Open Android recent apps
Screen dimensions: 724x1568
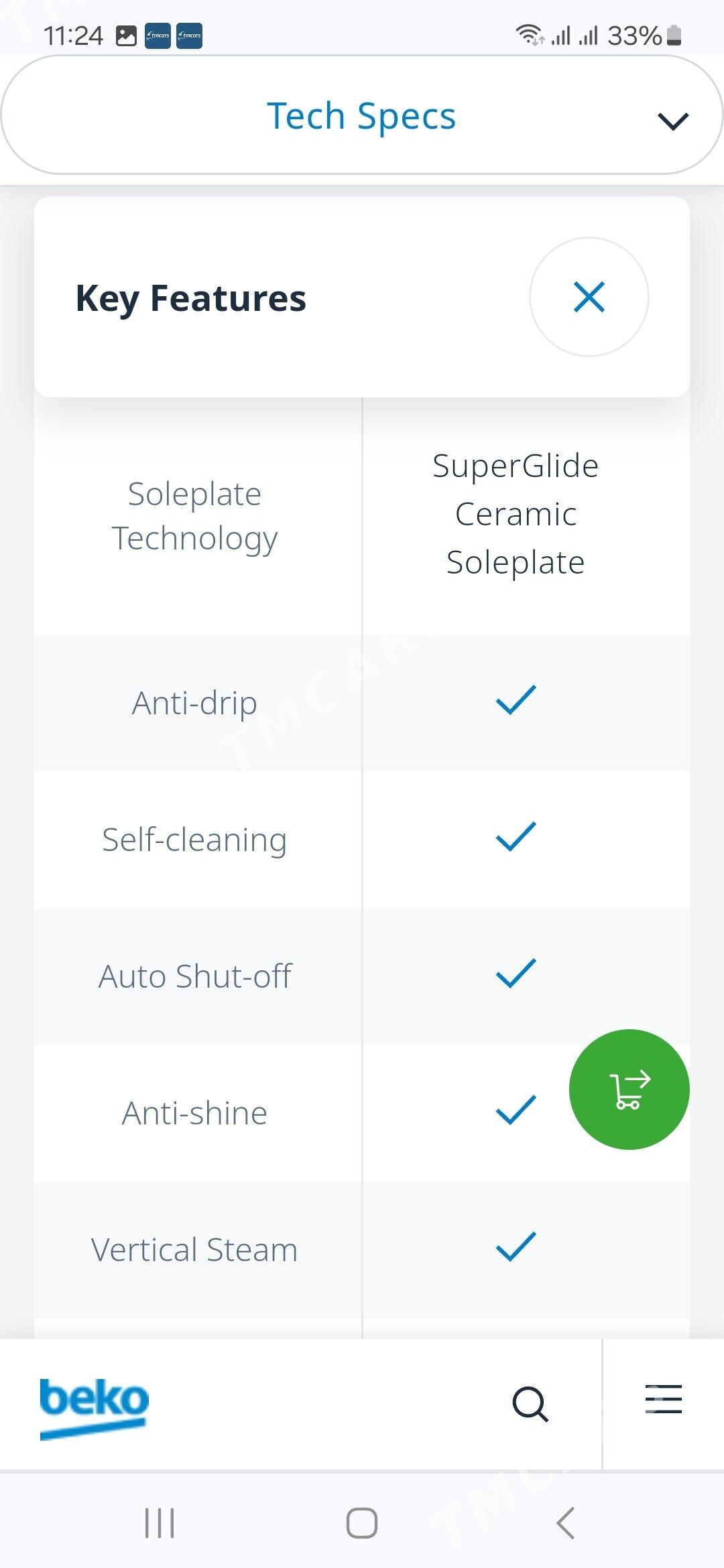[160, 1523]
